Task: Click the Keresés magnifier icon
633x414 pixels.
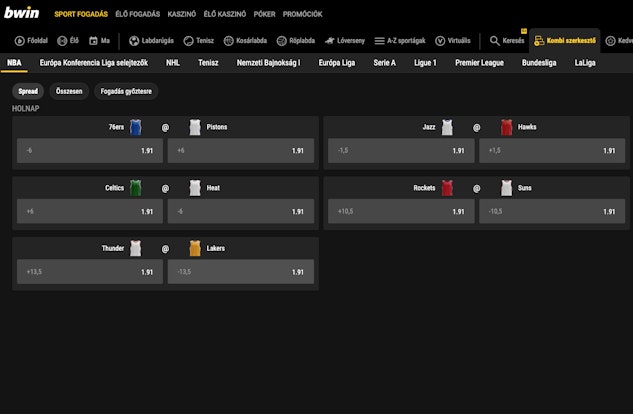Action: coord(495,41)
